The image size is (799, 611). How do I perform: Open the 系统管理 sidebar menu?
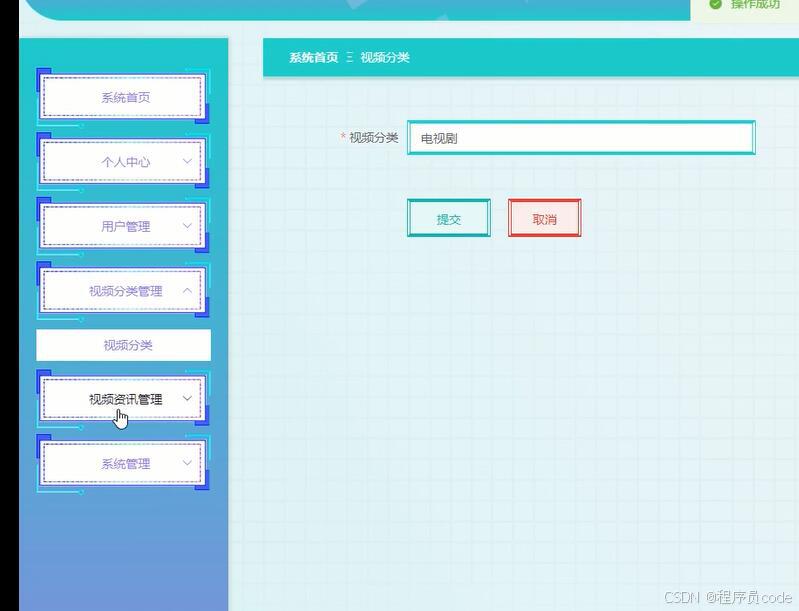[123, 463]
